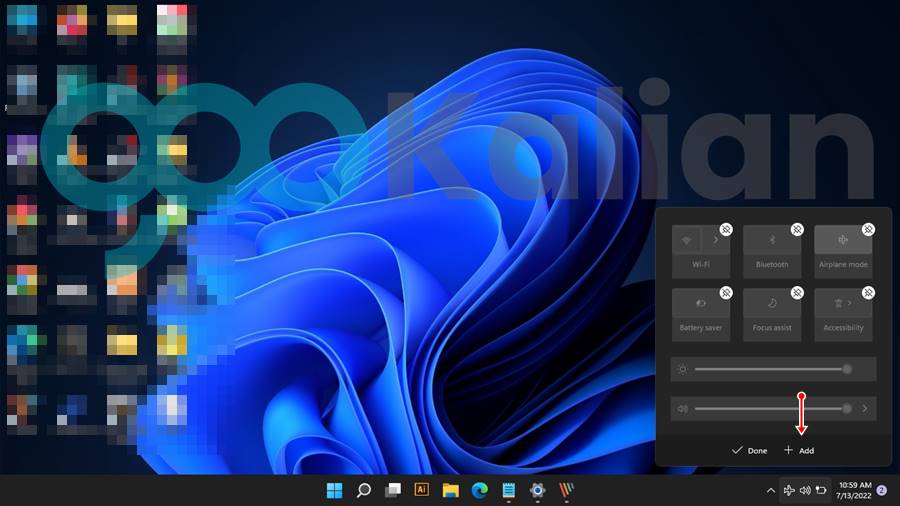The width and height of the screenshot is (900, 506).
Task: Click Done to finish editing quick settings
Action: point(750,450)
